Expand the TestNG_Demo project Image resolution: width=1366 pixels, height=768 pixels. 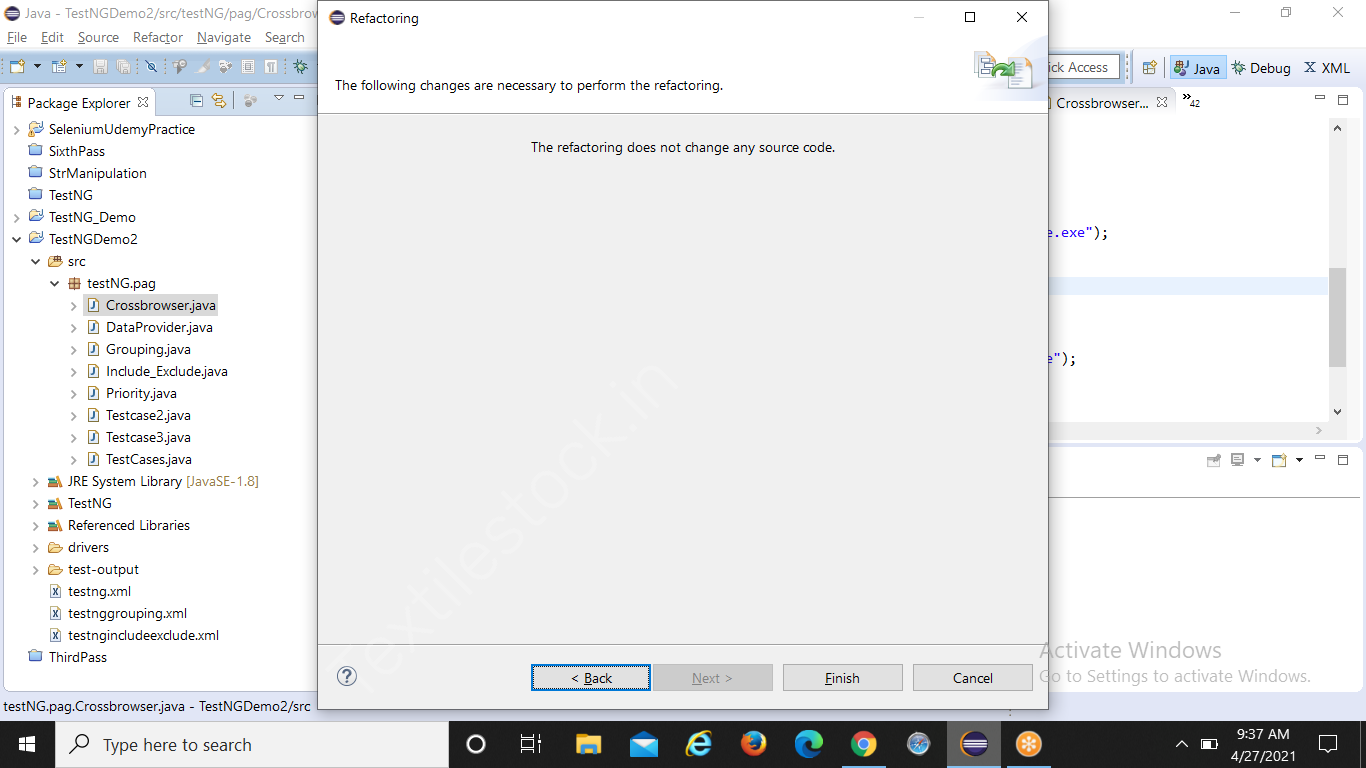[16, 218]
